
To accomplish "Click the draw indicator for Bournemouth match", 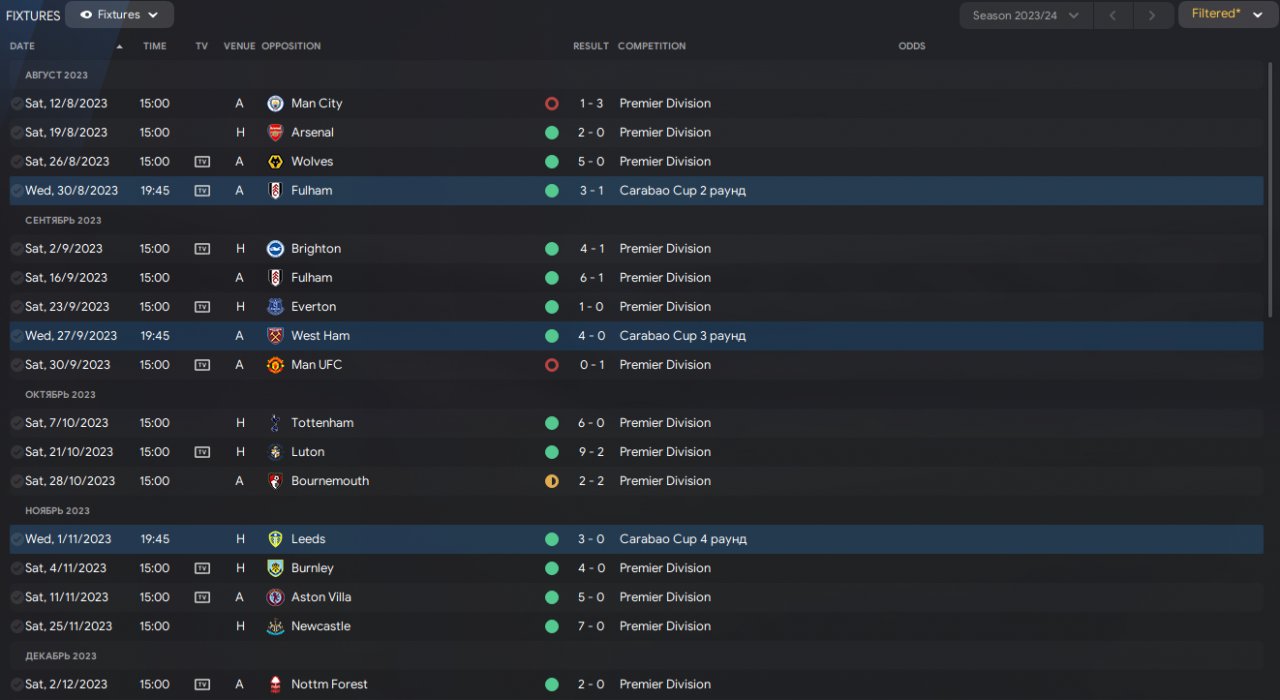I will tap(551, 481).
